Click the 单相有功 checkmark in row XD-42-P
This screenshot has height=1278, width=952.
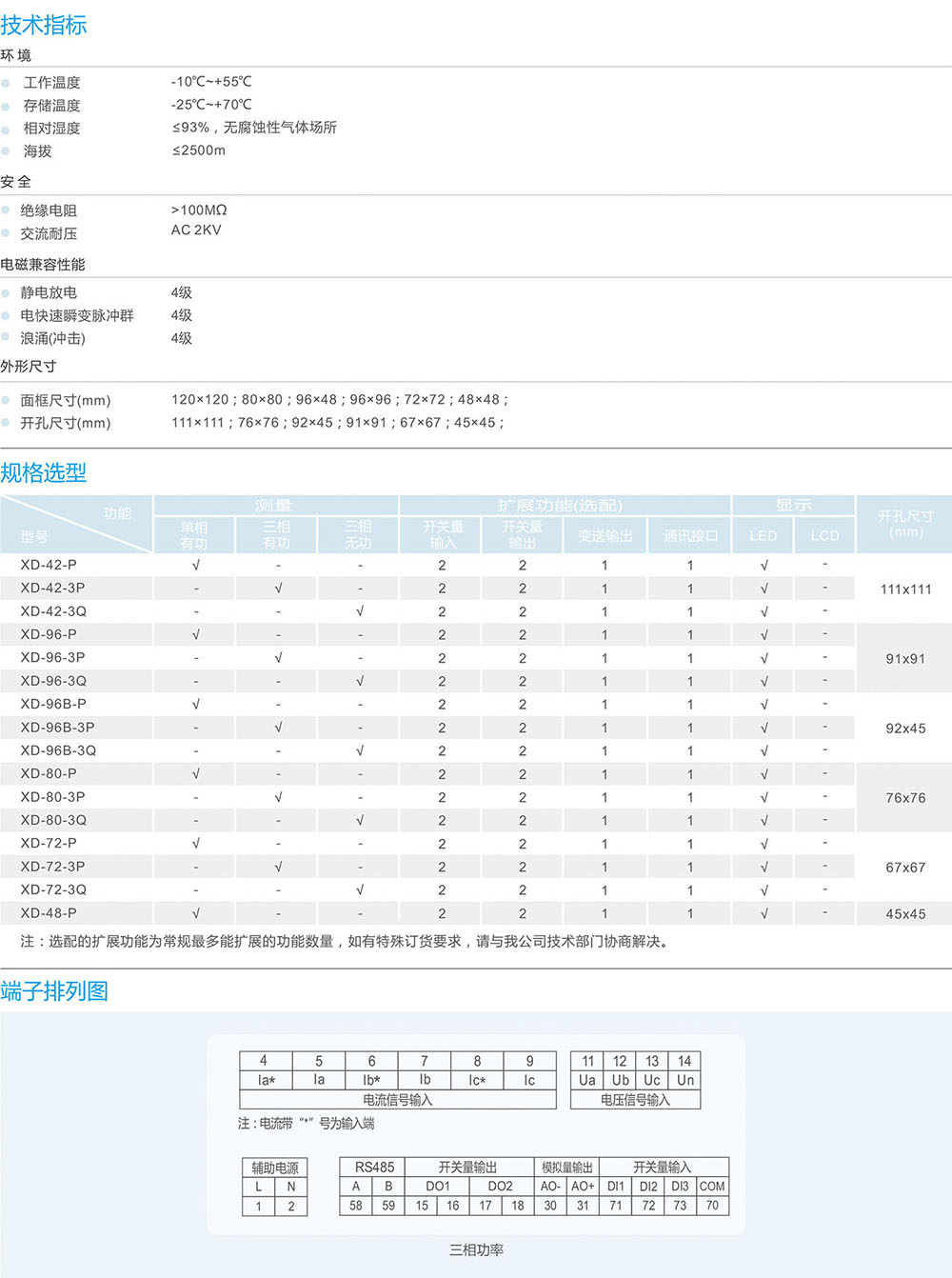click(196, 565)
